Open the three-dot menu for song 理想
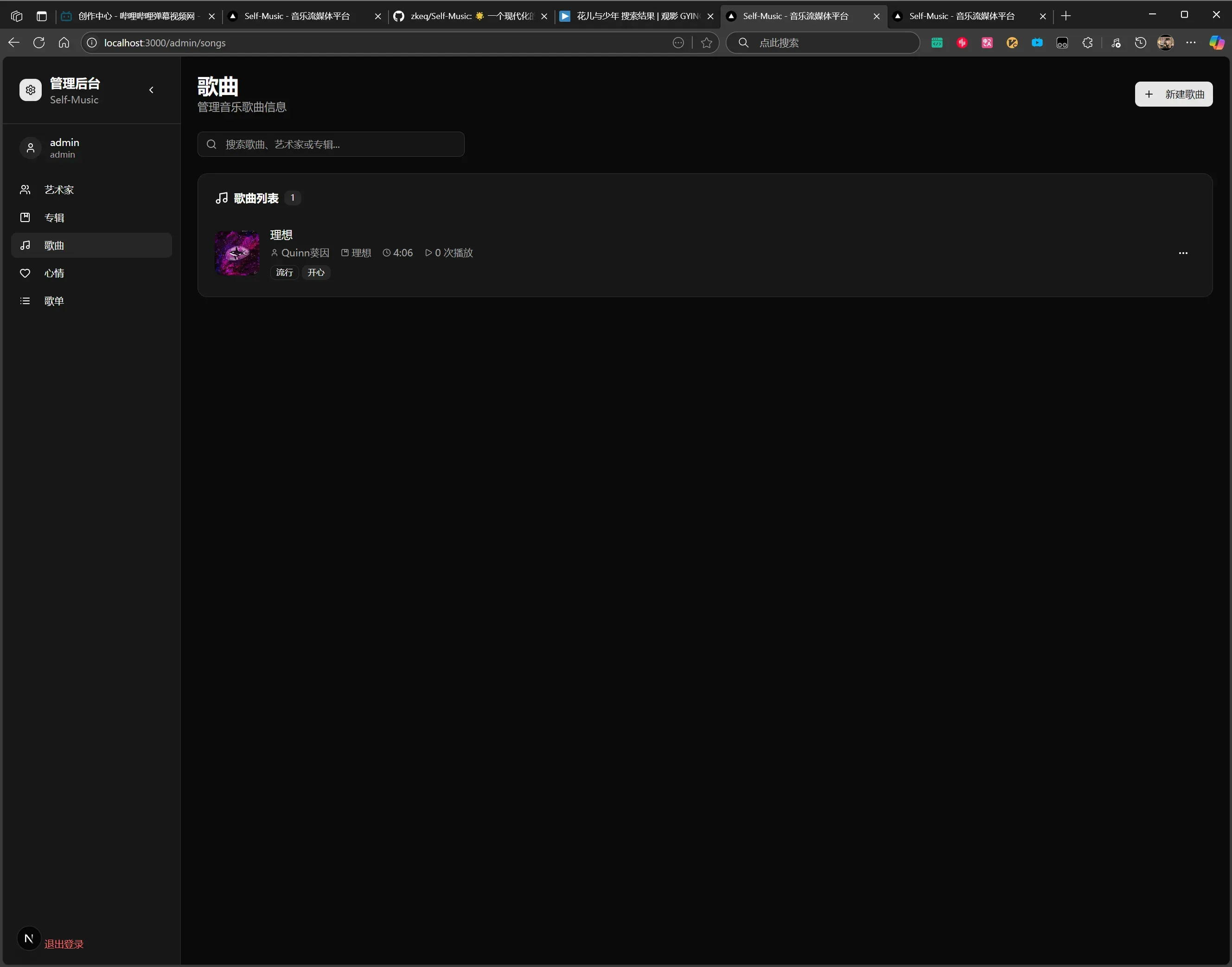The height and width of the screenshot is (967, 1232). point(1183,253)
